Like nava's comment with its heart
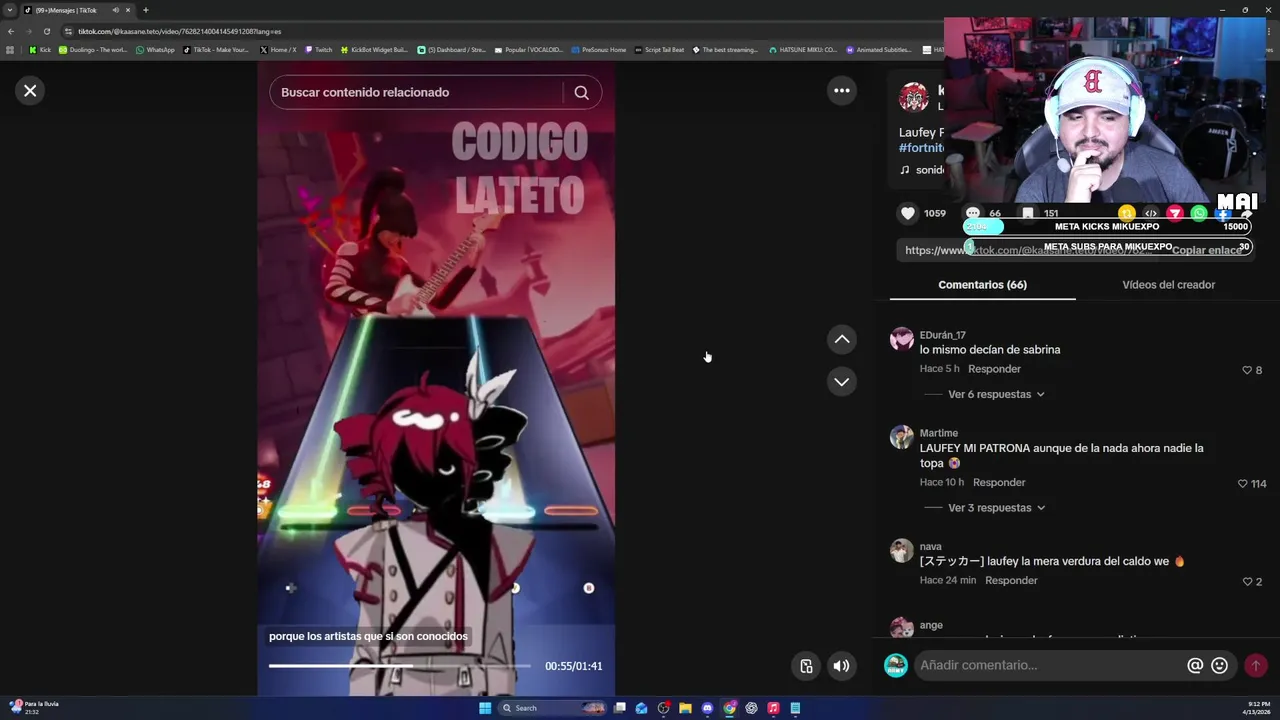 coord(1247,582)
